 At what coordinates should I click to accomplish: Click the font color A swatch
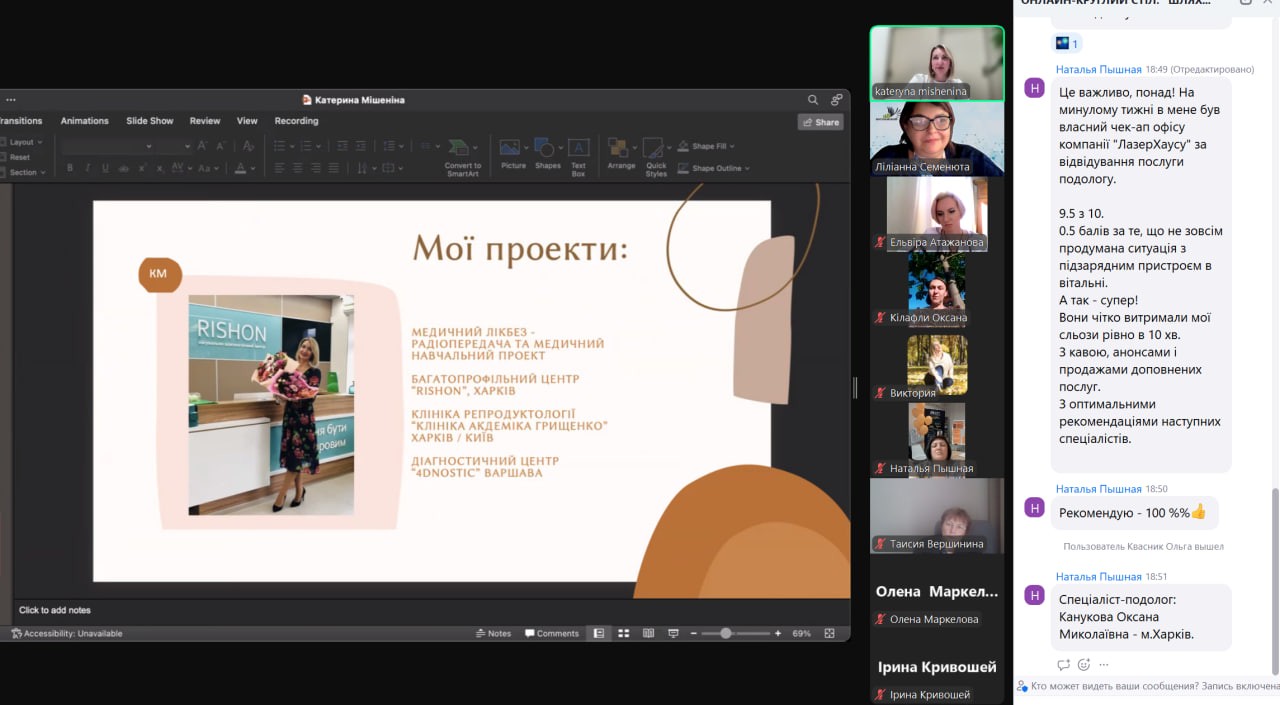tap(240, 168)
